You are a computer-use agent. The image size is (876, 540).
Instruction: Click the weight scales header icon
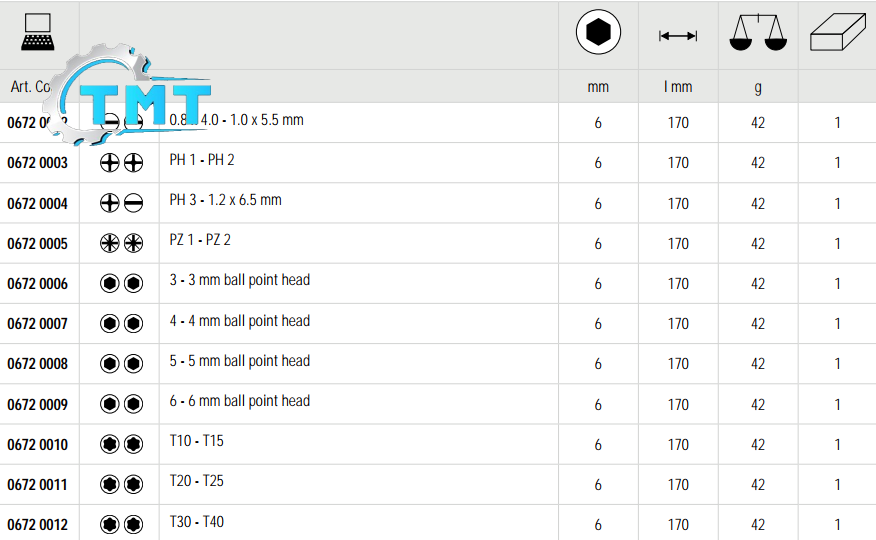(758, 35)
